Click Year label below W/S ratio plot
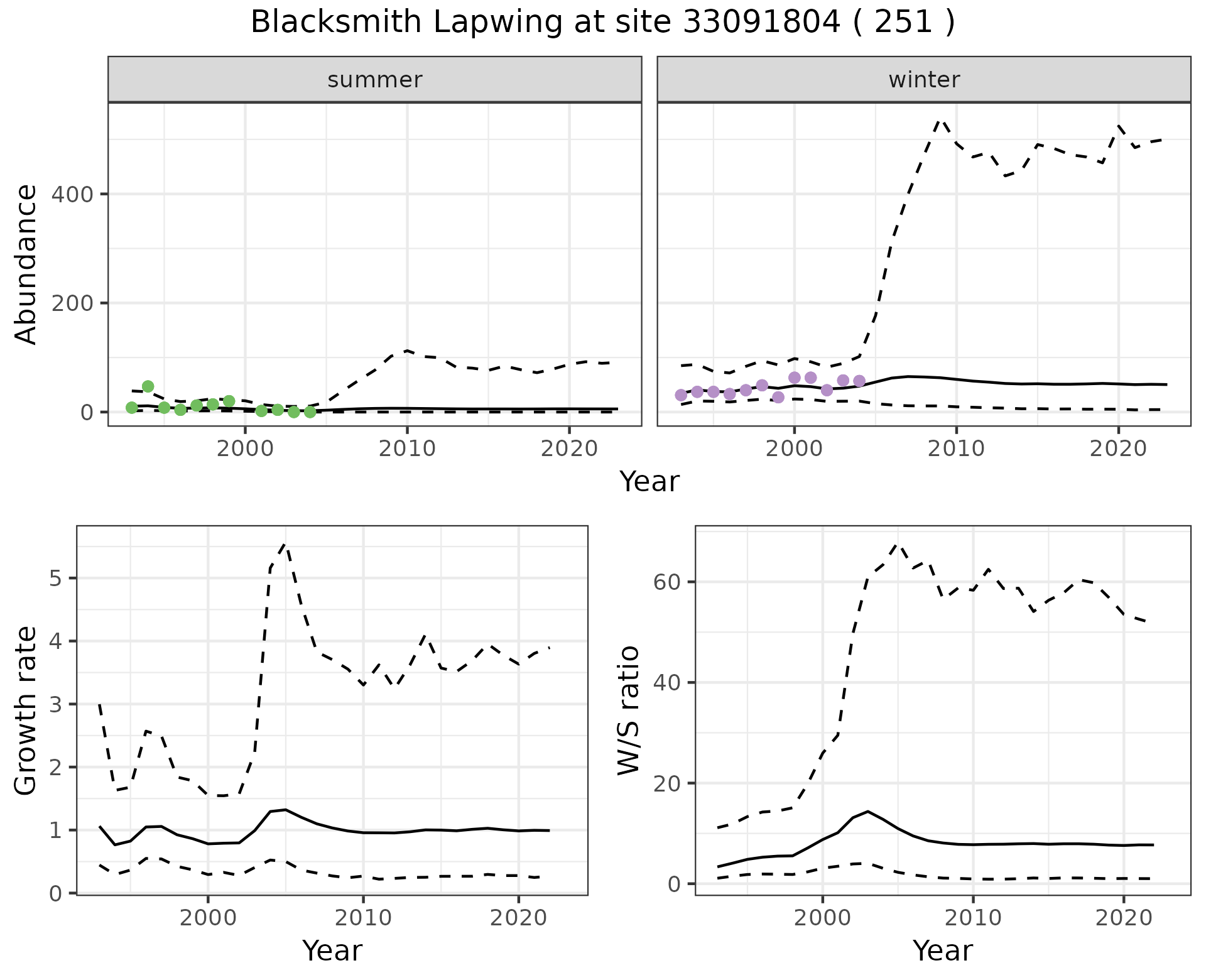Screen dimensions: 1206x980 point(942,950)
